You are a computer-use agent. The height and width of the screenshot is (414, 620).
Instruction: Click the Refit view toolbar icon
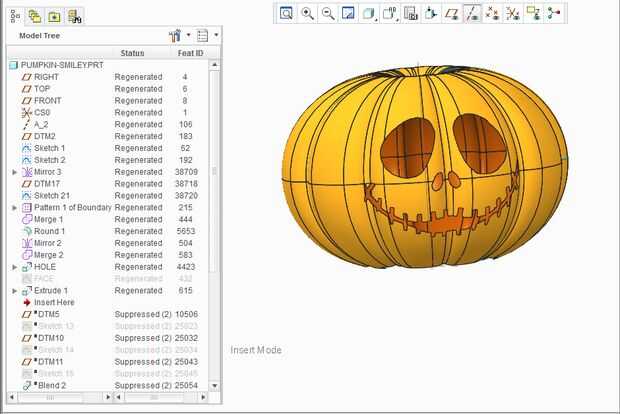click(286, 13)
